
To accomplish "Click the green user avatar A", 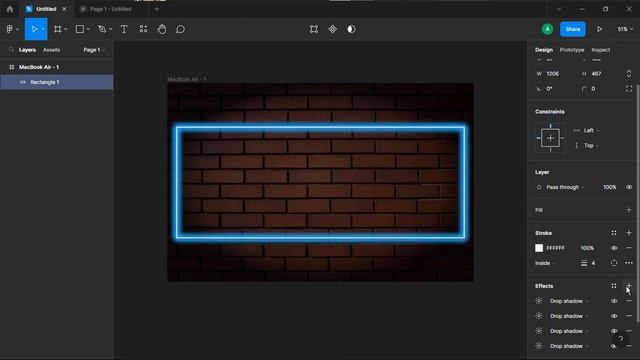I will (547, 29).
